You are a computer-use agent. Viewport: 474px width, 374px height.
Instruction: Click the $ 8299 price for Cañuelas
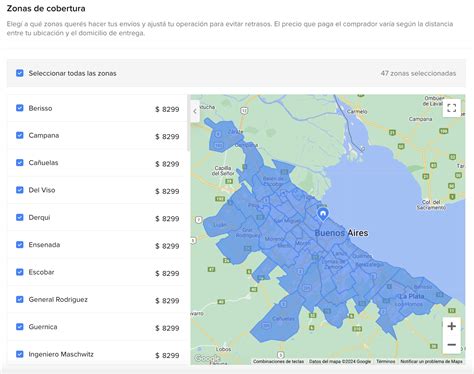coord(167,164)
